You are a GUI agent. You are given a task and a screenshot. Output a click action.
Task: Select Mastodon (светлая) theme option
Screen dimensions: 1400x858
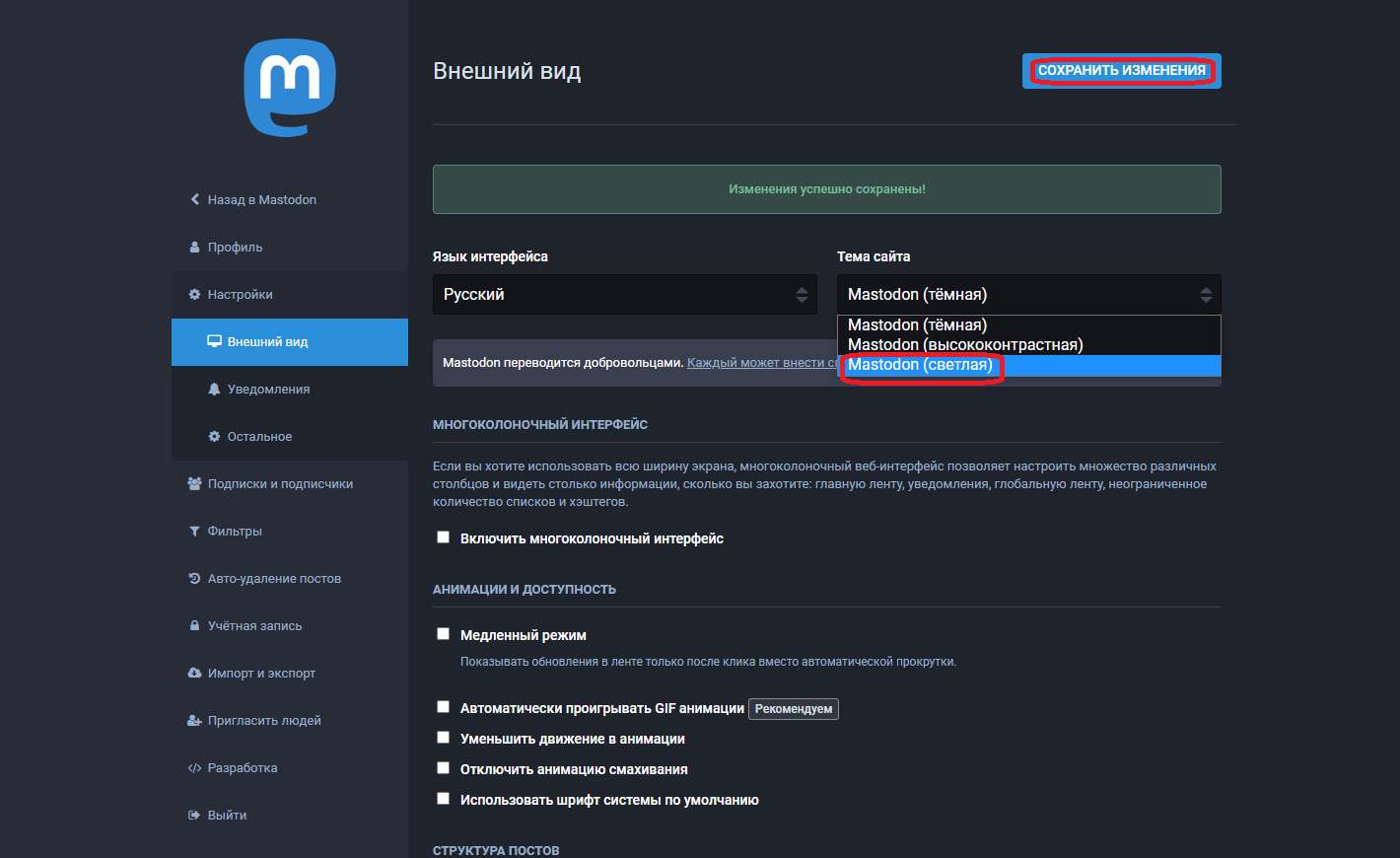[920, 365]
